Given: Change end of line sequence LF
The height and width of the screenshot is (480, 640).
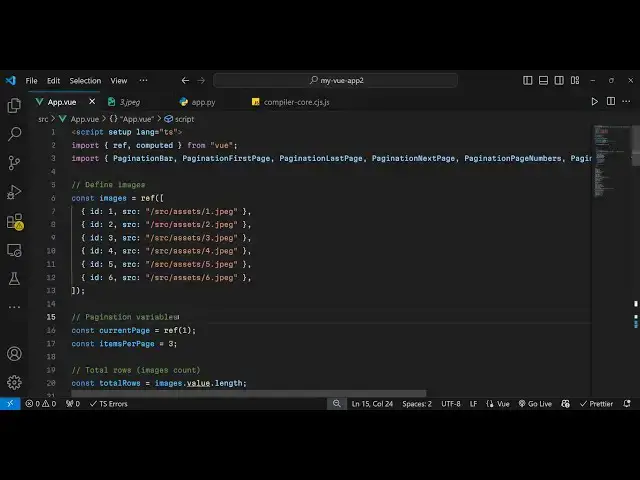Looking at the screenshot, I should [473, 404].
